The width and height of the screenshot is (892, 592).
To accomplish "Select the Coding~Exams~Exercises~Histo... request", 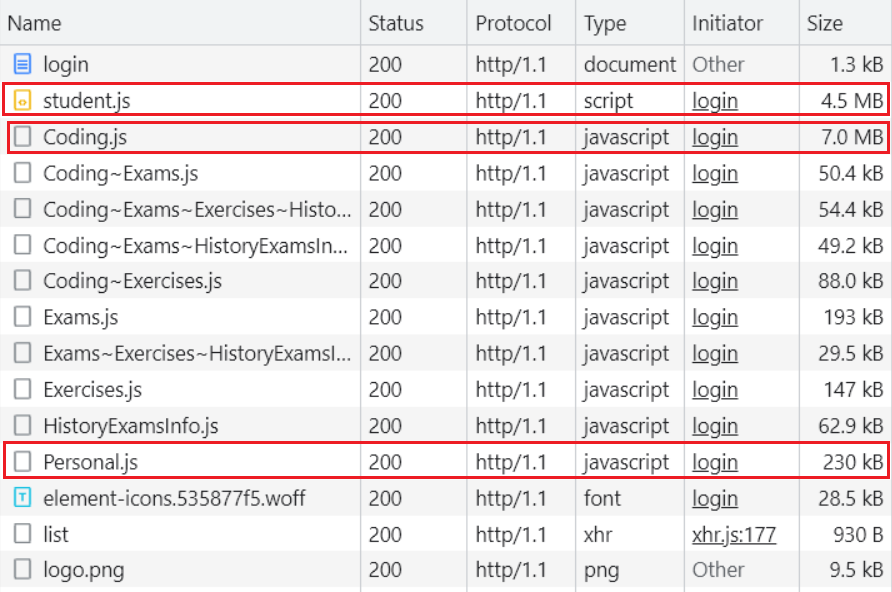I will pyautogui.click(x=197, y=210).
